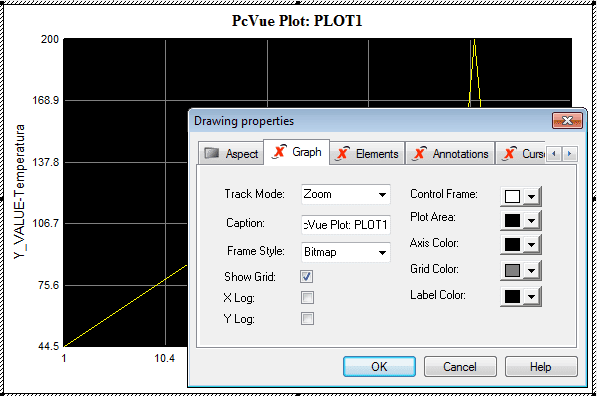
Task: Click the Cancel button
Action: 460,367
